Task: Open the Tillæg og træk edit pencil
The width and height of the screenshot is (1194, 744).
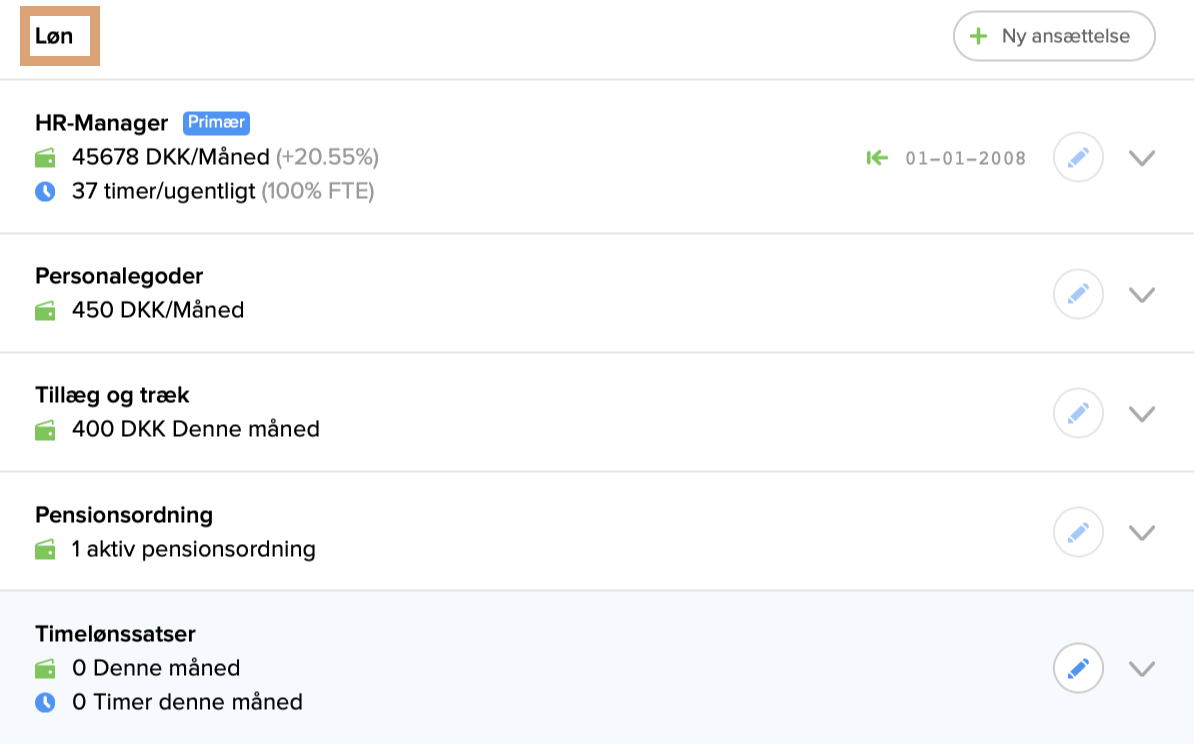Action: click(1078, 413)
